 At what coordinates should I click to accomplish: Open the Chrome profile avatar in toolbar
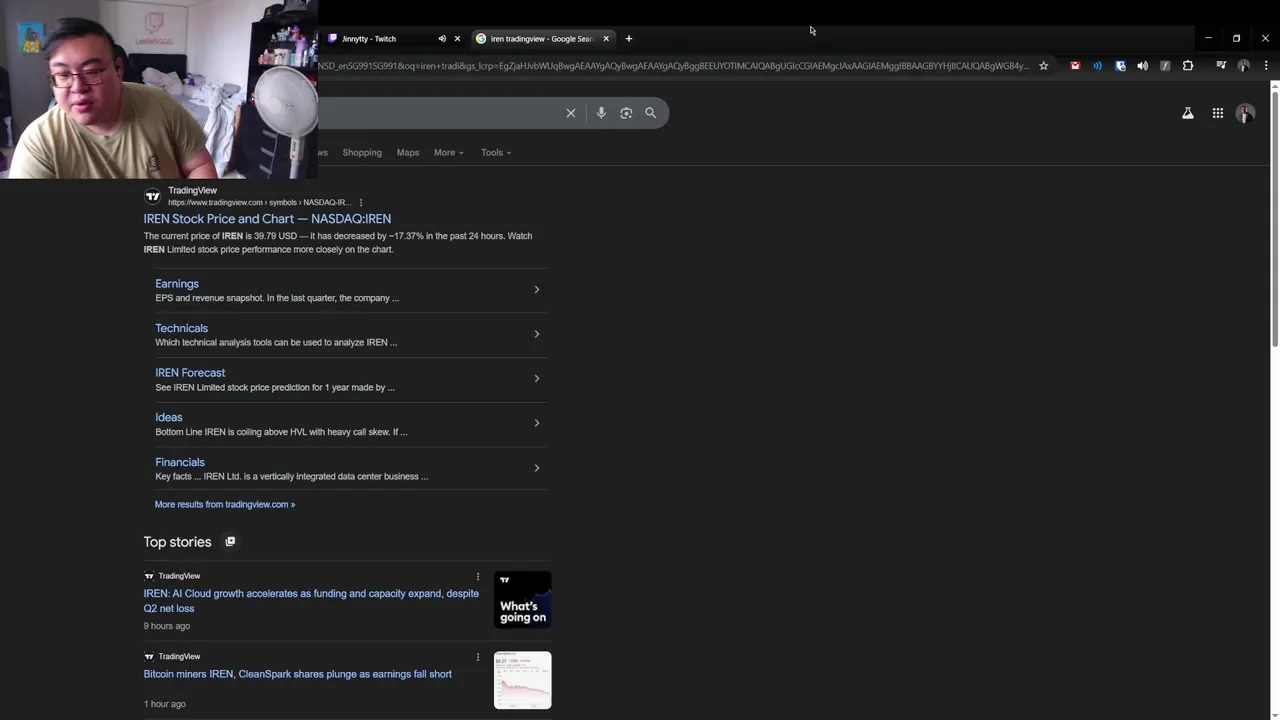point(1243,66)
